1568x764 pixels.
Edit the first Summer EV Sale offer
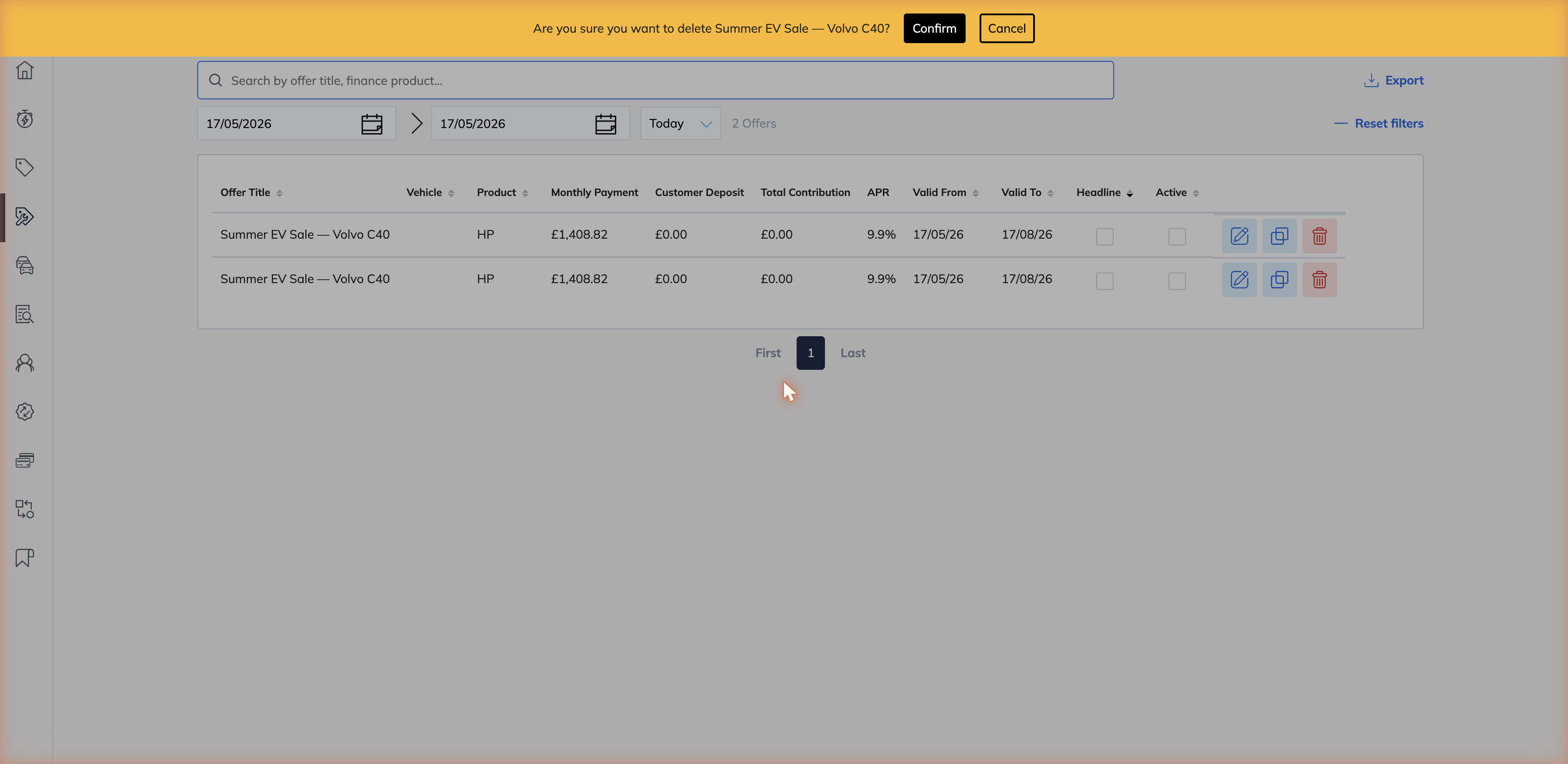(1239, 236)
